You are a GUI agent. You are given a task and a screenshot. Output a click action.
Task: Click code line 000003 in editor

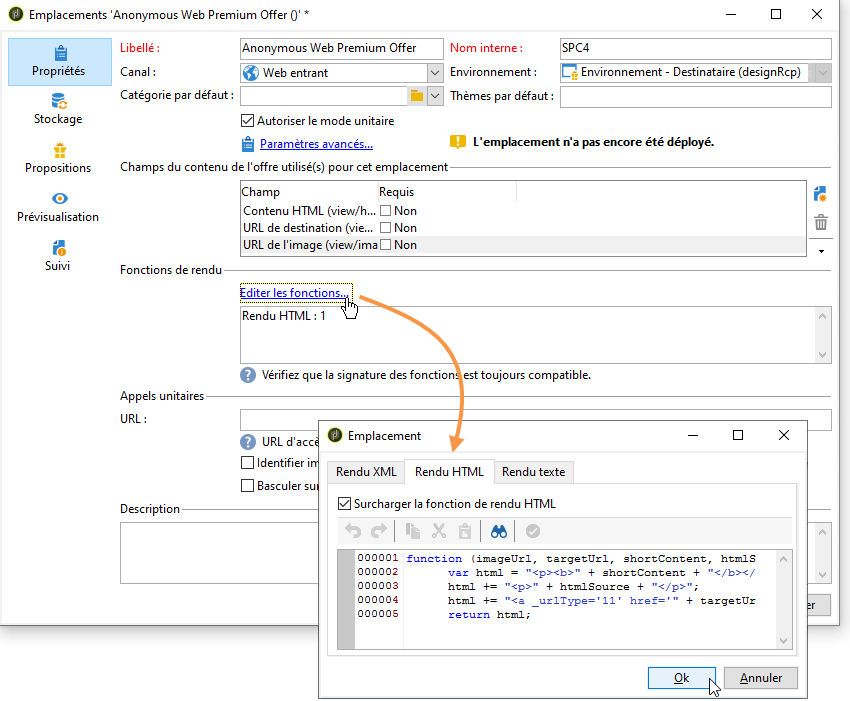[573, 587]
